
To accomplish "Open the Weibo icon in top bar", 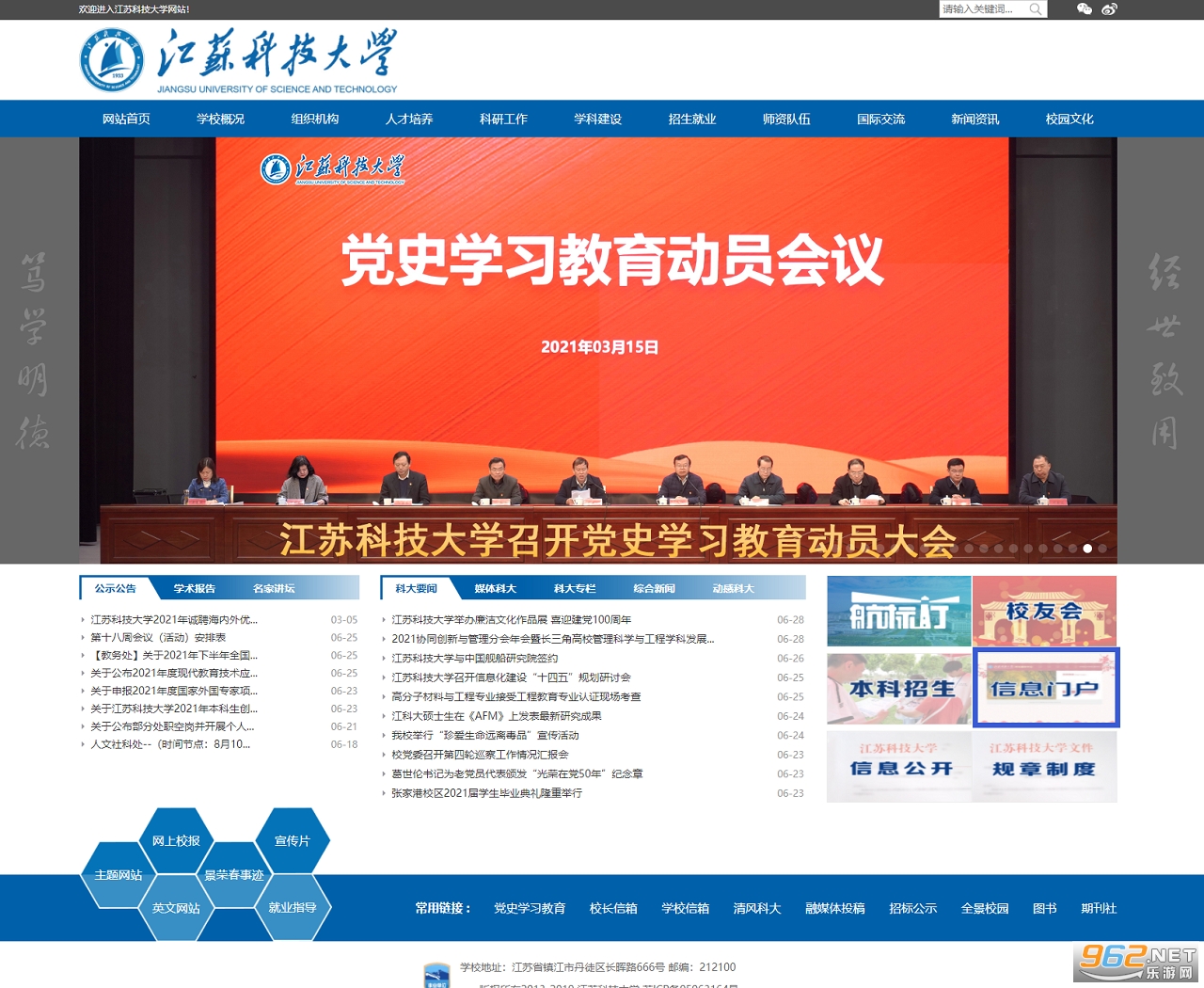I will coord(1110,9).
